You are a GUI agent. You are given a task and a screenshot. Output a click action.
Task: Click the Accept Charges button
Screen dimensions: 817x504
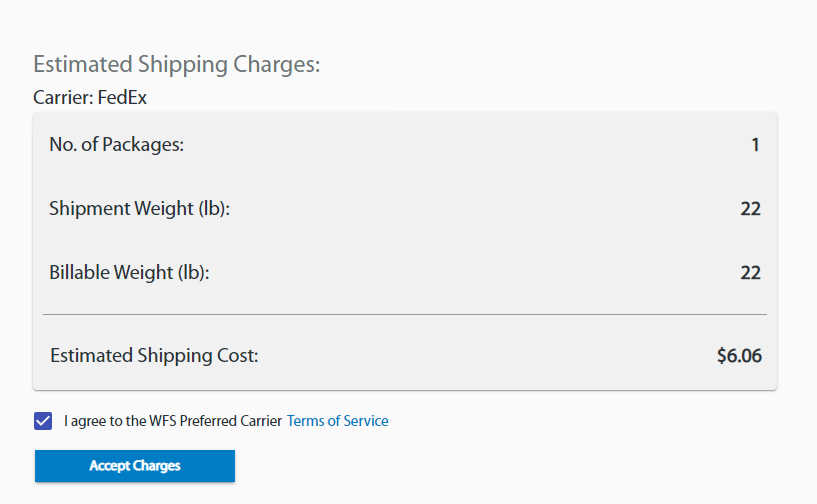135,466
